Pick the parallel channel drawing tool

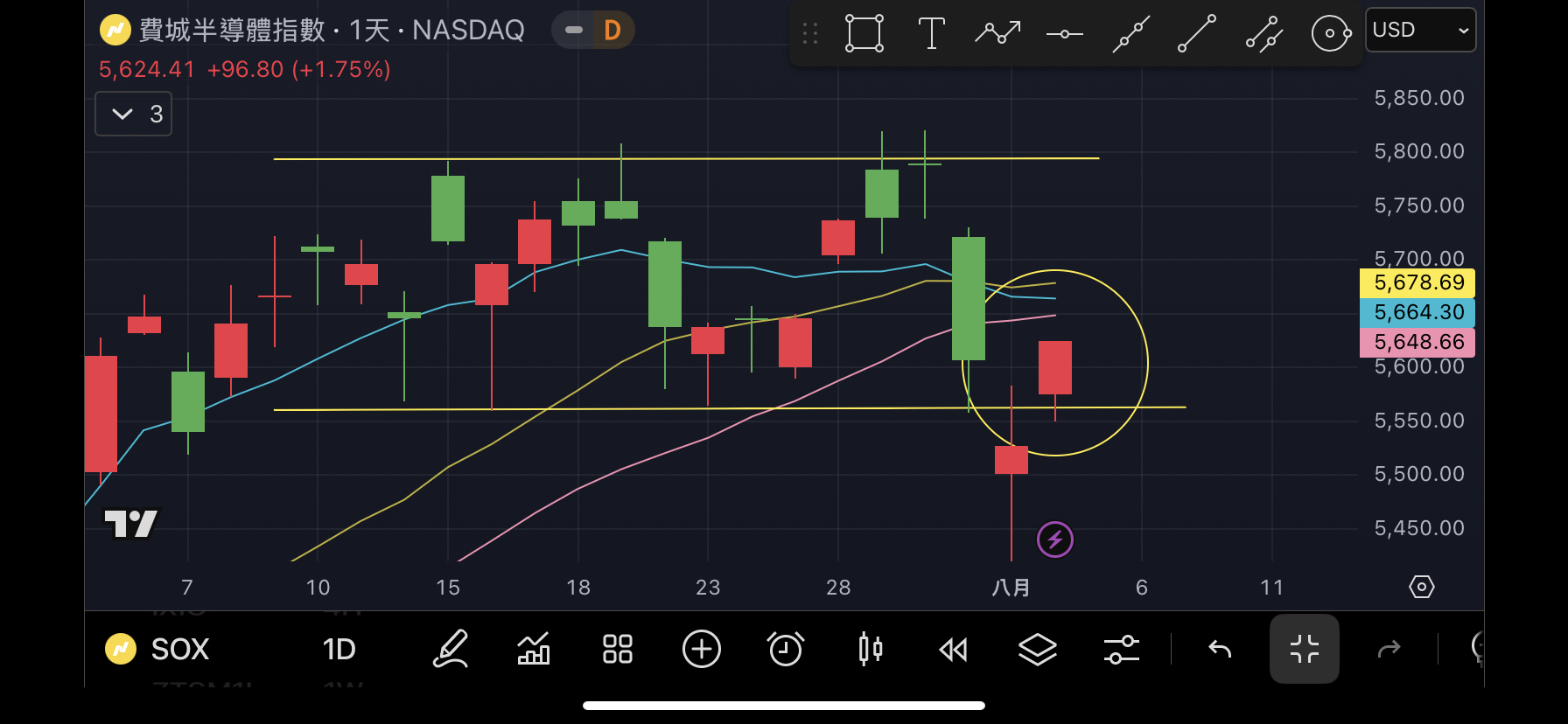tap(1263, 33)
